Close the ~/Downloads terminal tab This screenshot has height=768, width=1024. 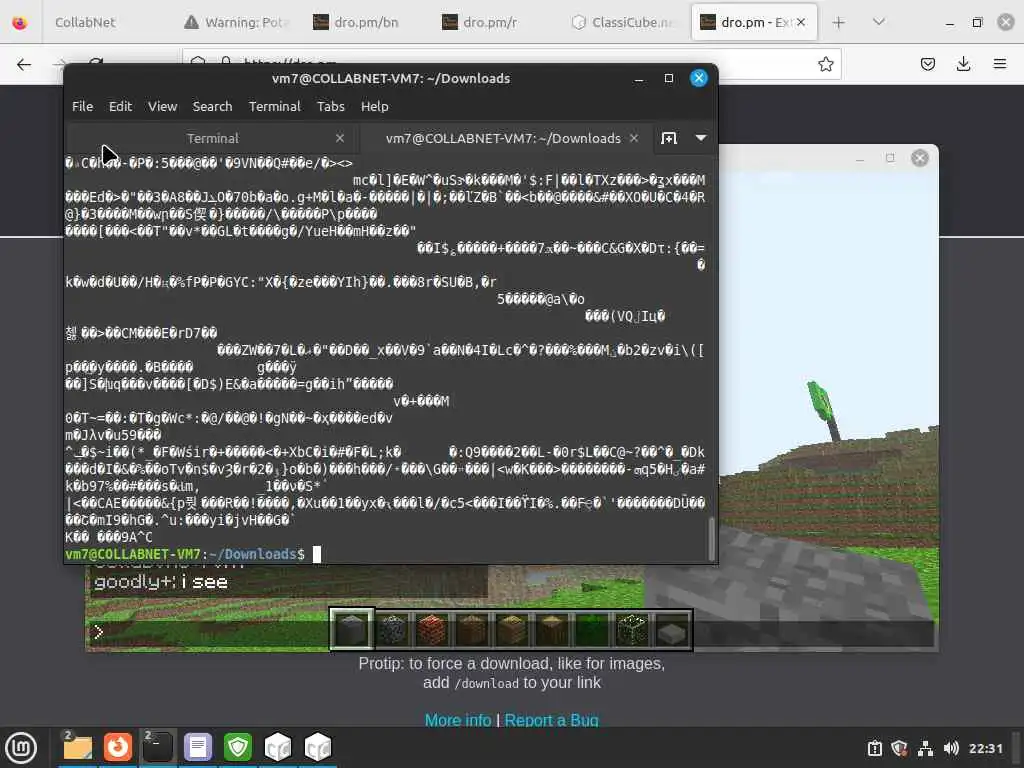633,138
